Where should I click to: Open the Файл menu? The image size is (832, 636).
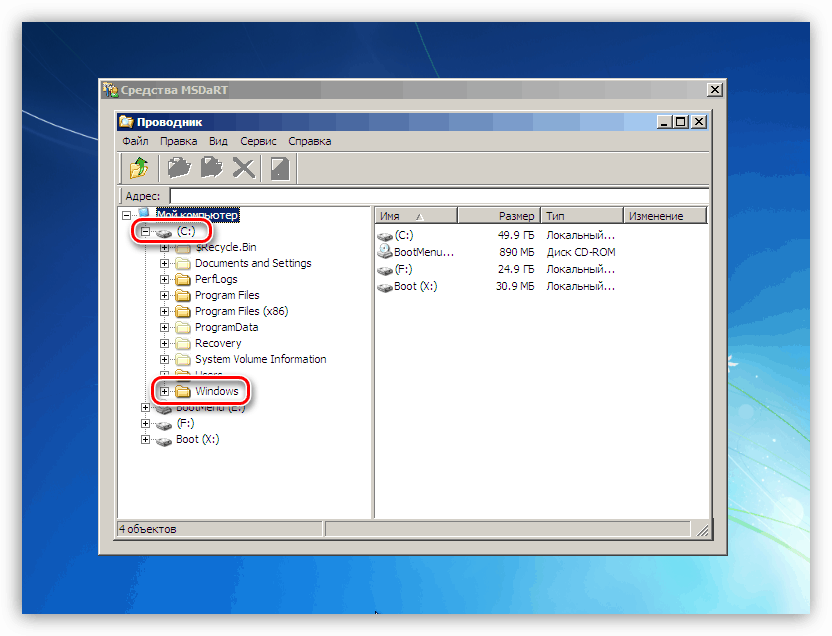[x=135, y=141]
